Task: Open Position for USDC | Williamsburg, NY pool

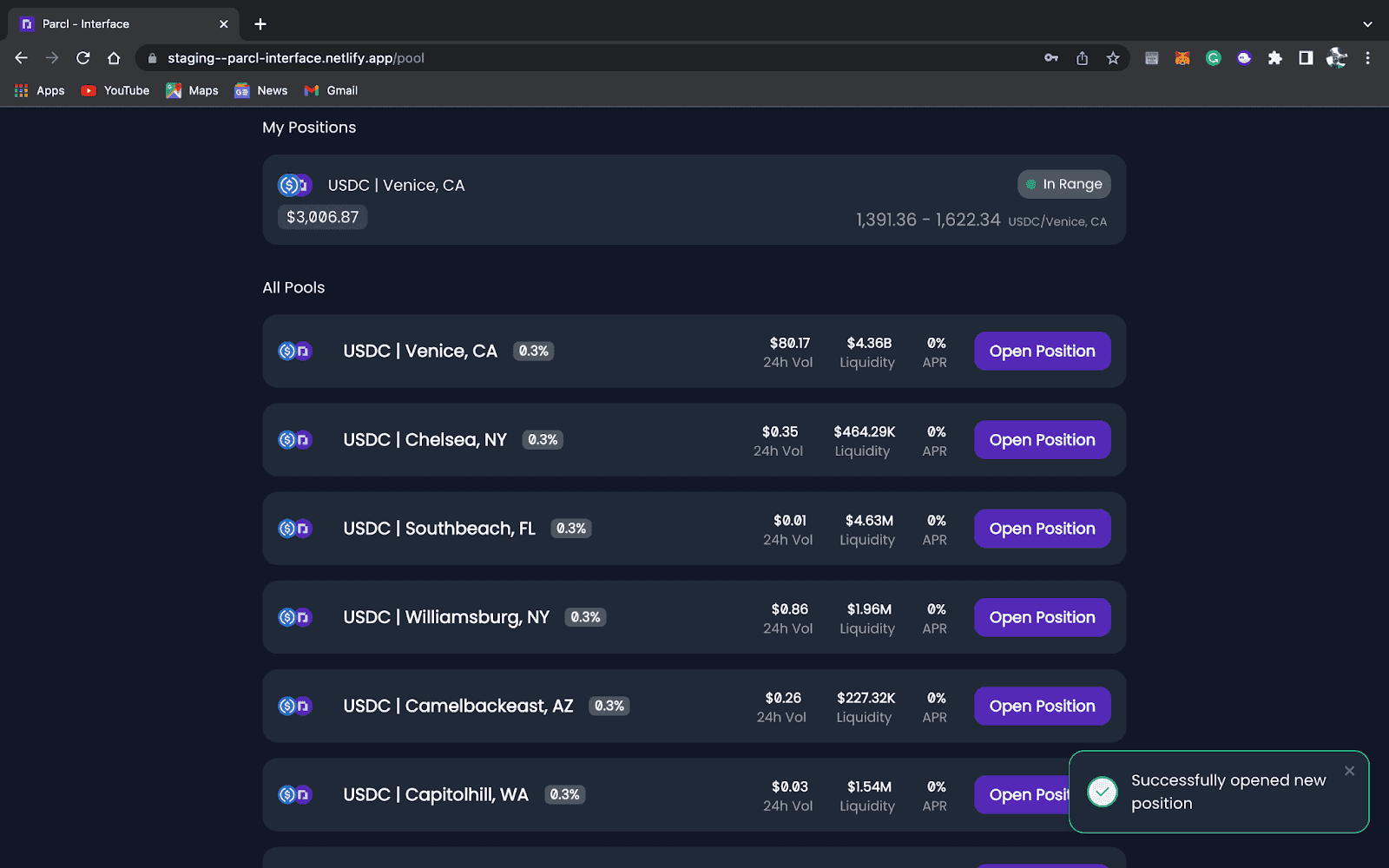Action: pos(1042,617)
